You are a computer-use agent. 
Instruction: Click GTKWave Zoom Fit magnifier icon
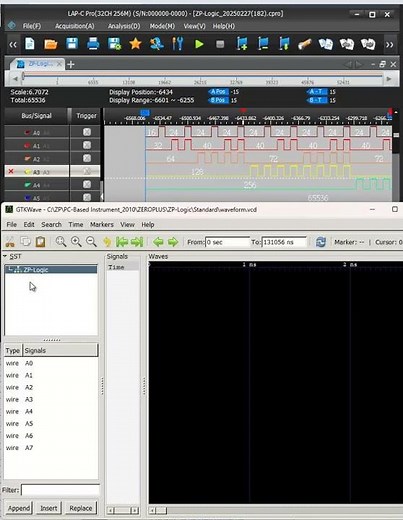61,242
